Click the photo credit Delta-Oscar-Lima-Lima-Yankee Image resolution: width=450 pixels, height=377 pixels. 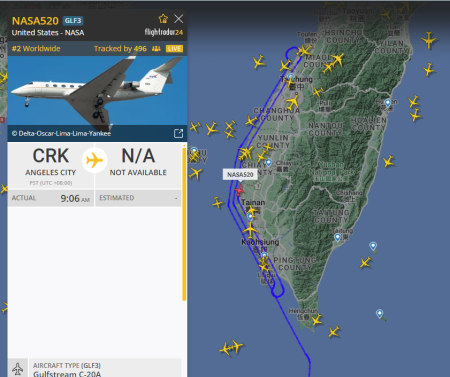pos(61,133)
